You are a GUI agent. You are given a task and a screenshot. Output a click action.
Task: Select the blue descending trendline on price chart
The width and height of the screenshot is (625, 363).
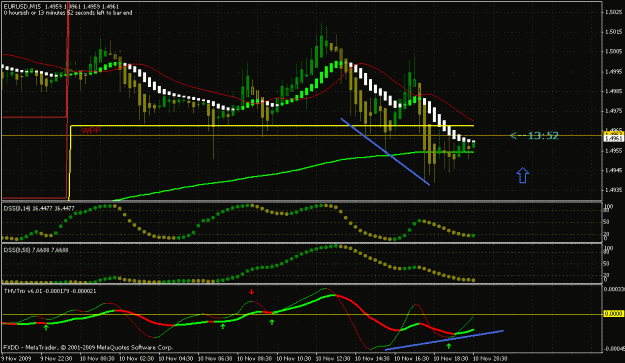coord(385,151)
